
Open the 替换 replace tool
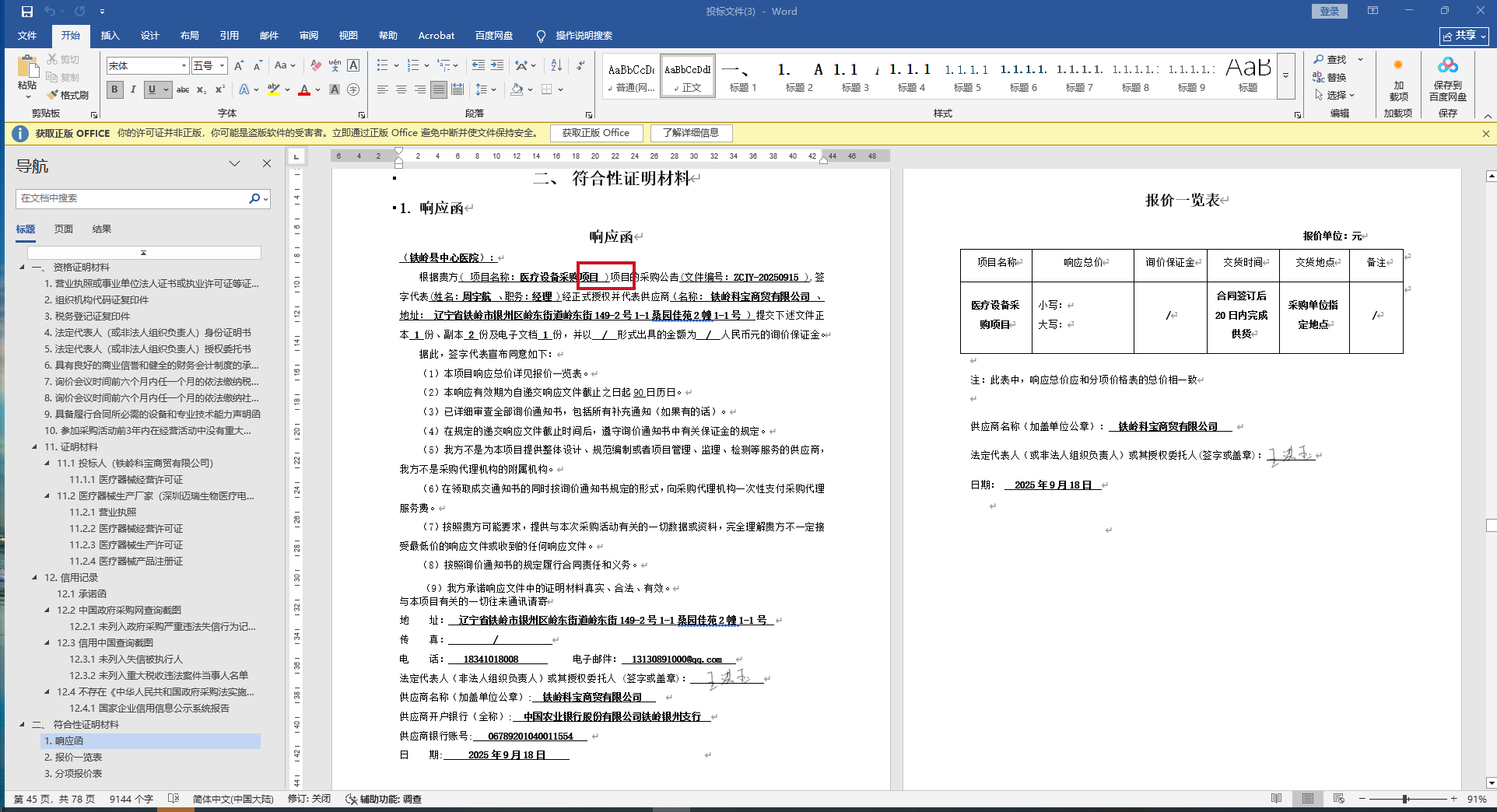coord(1330,77)
